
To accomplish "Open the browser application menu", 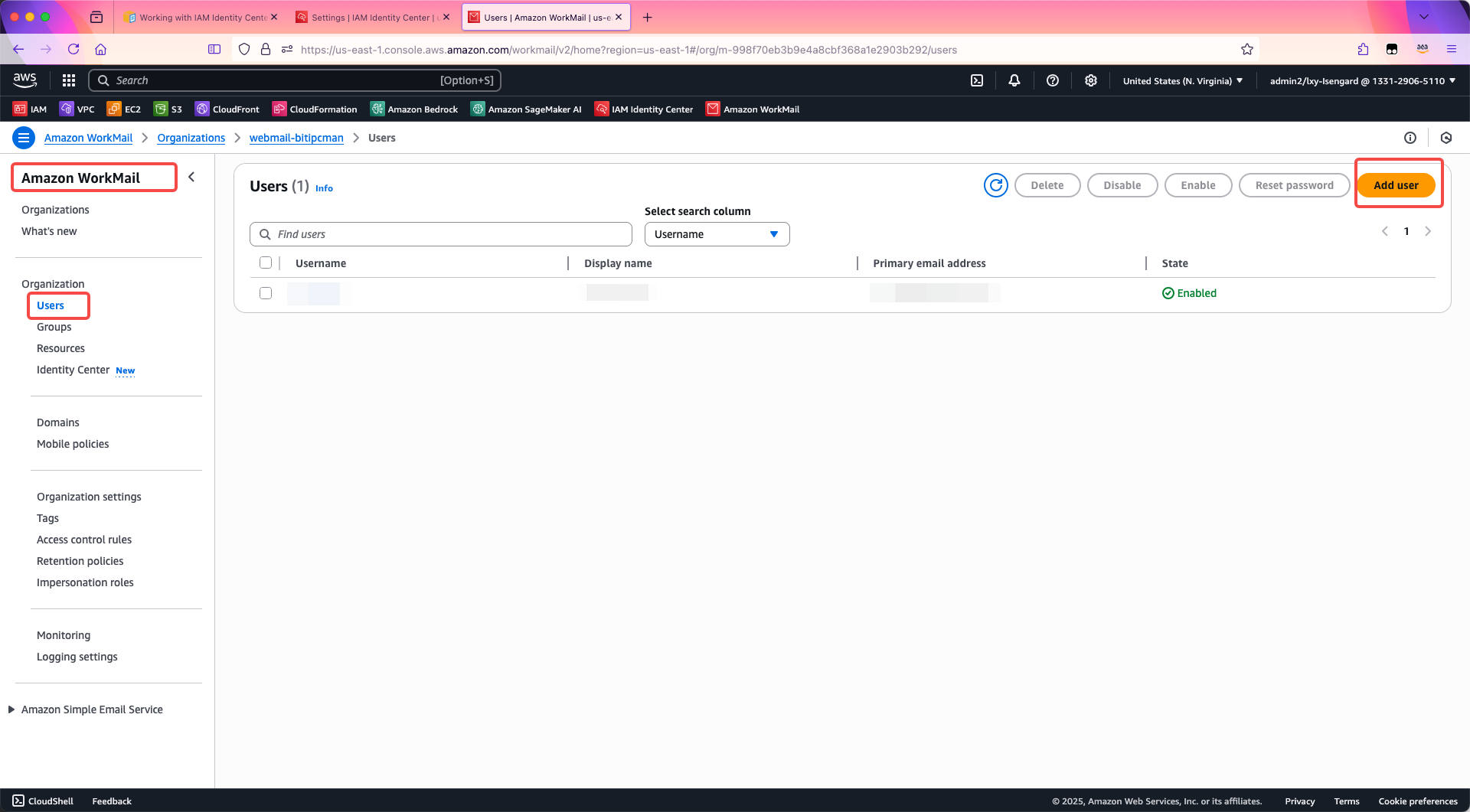I will pyautogui.click(x=1452, y=49).
